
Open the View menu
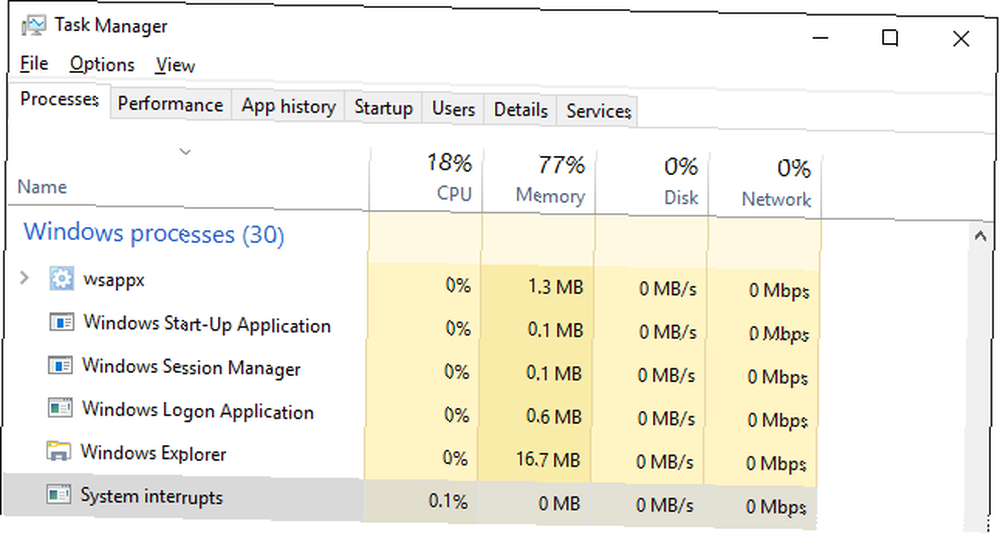pyautogui.click(x=175, y=65)
